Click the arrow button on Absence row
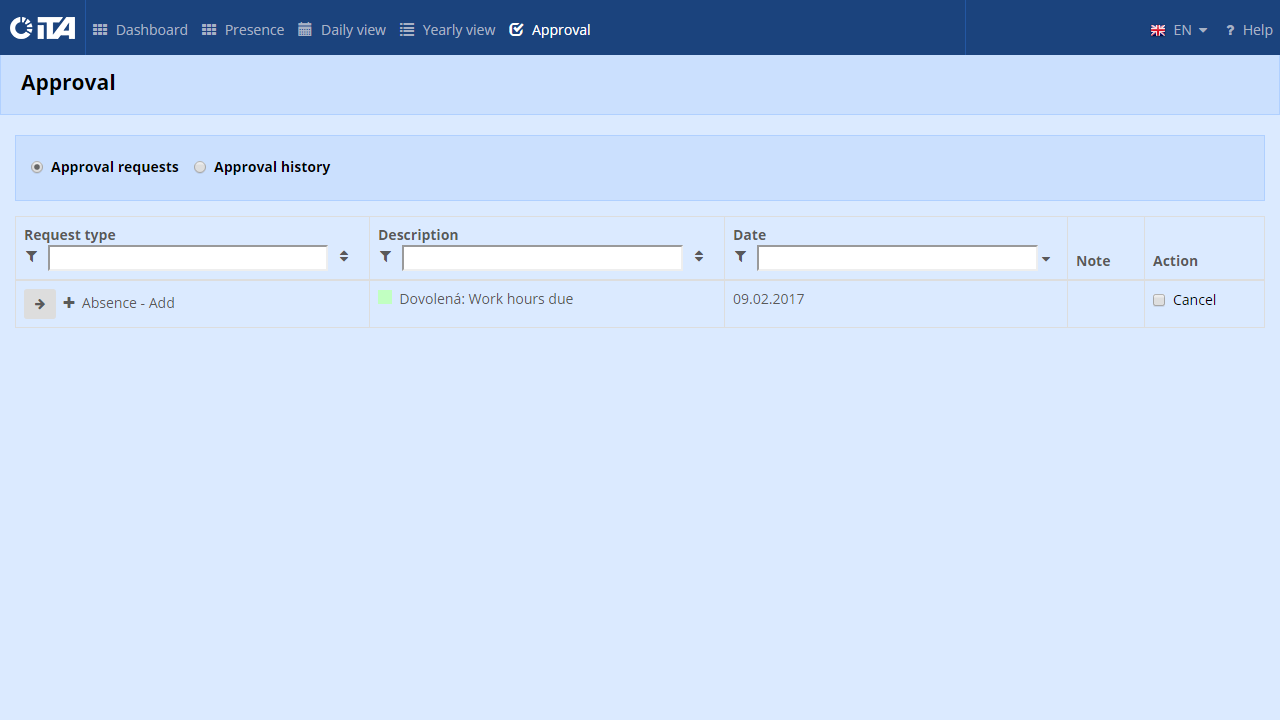 coord(40,304)
